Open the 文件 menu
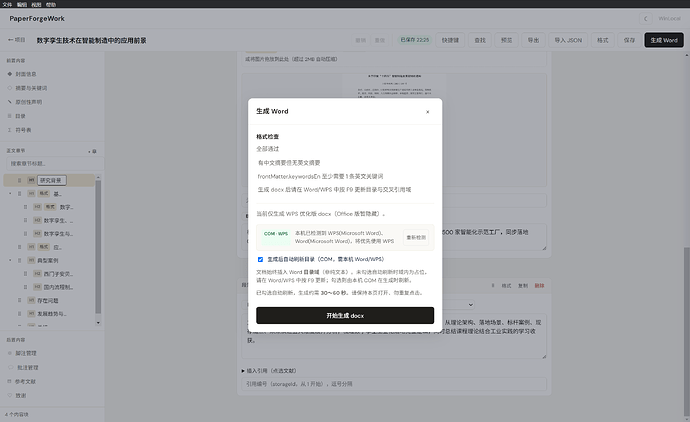 [x=7, y=4]
